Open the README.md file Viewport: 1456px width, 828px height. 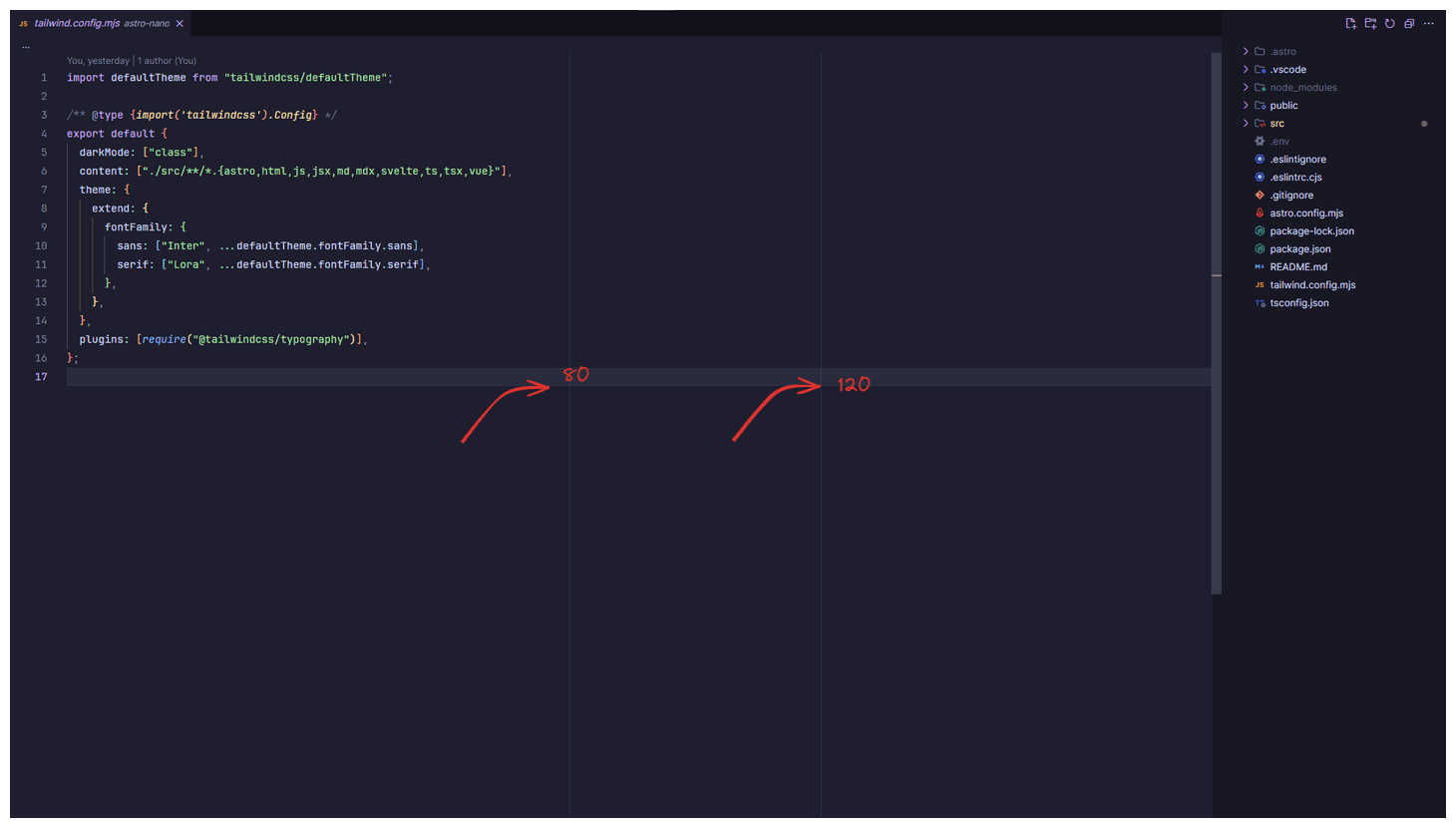(x=1297, y=266)
